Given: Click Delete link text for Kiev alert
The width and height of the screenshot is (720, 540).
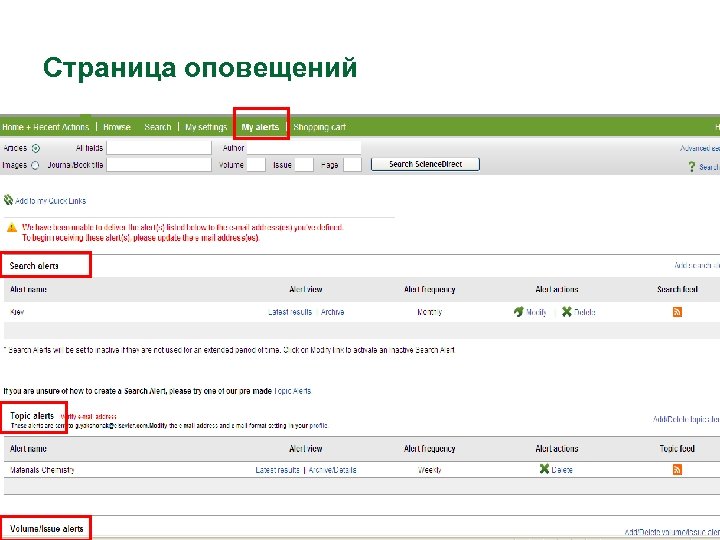Looking at the screenshot, I should pos(585,313).
